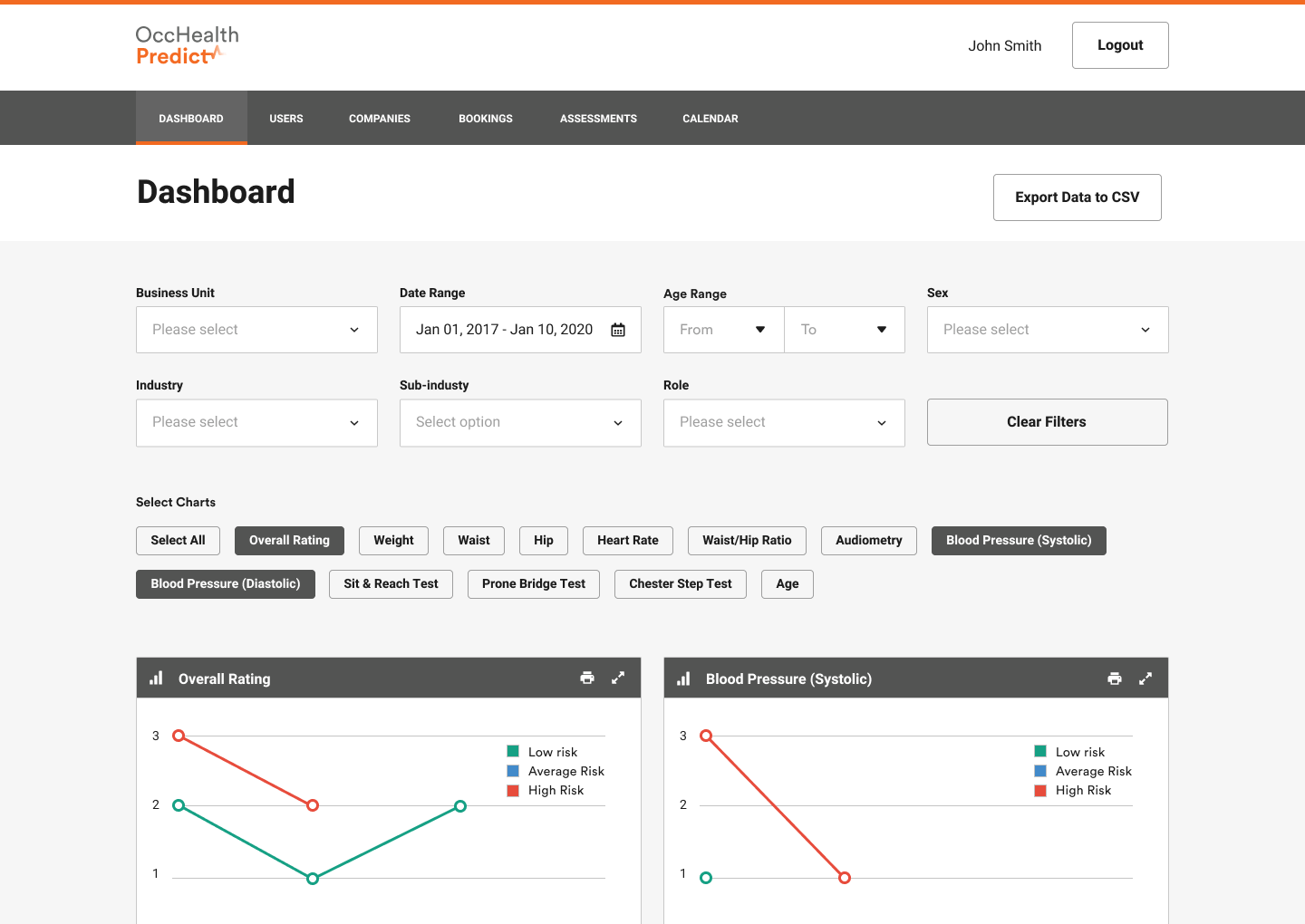
Task: Open the calendar icon in Date Range
Action: (618, 330)
